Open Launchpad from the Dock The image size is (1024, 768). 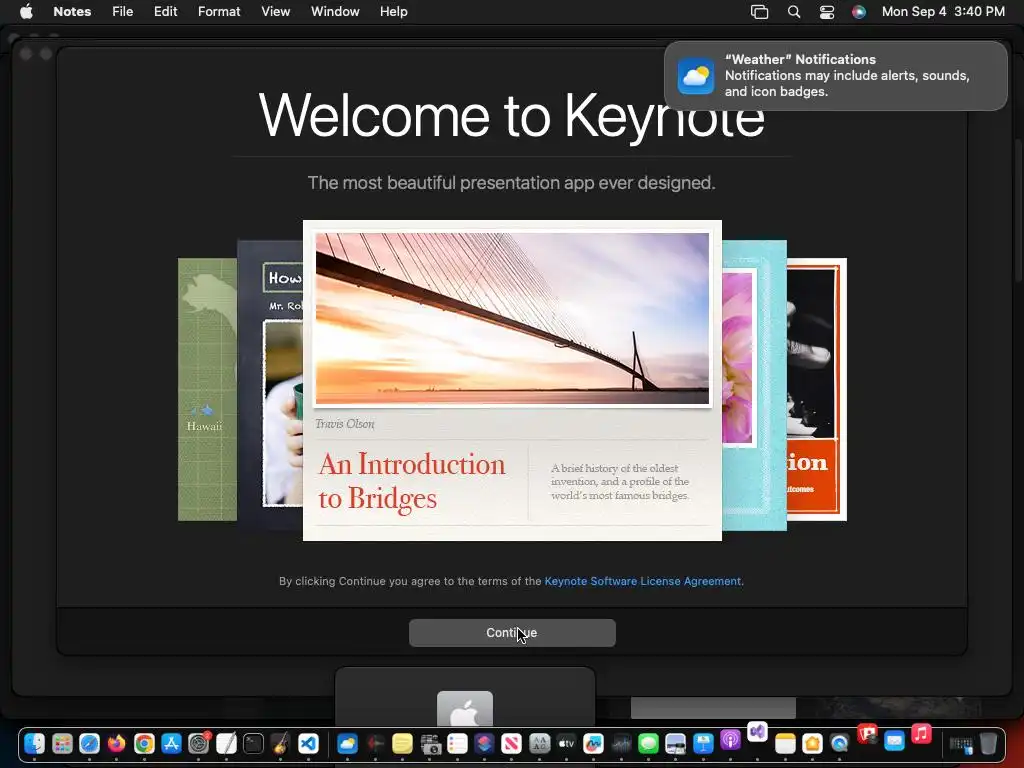(x=62, y=743)
